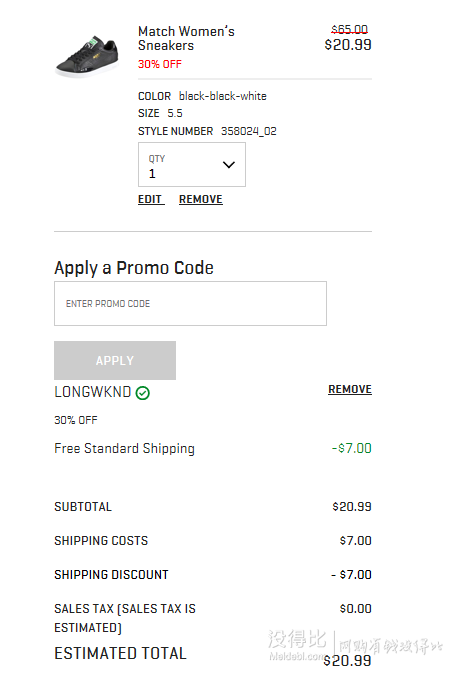Screen dimensions: 454x680
Task: Open the black sneaker product thumbnail
Action: tap(87, 56)
